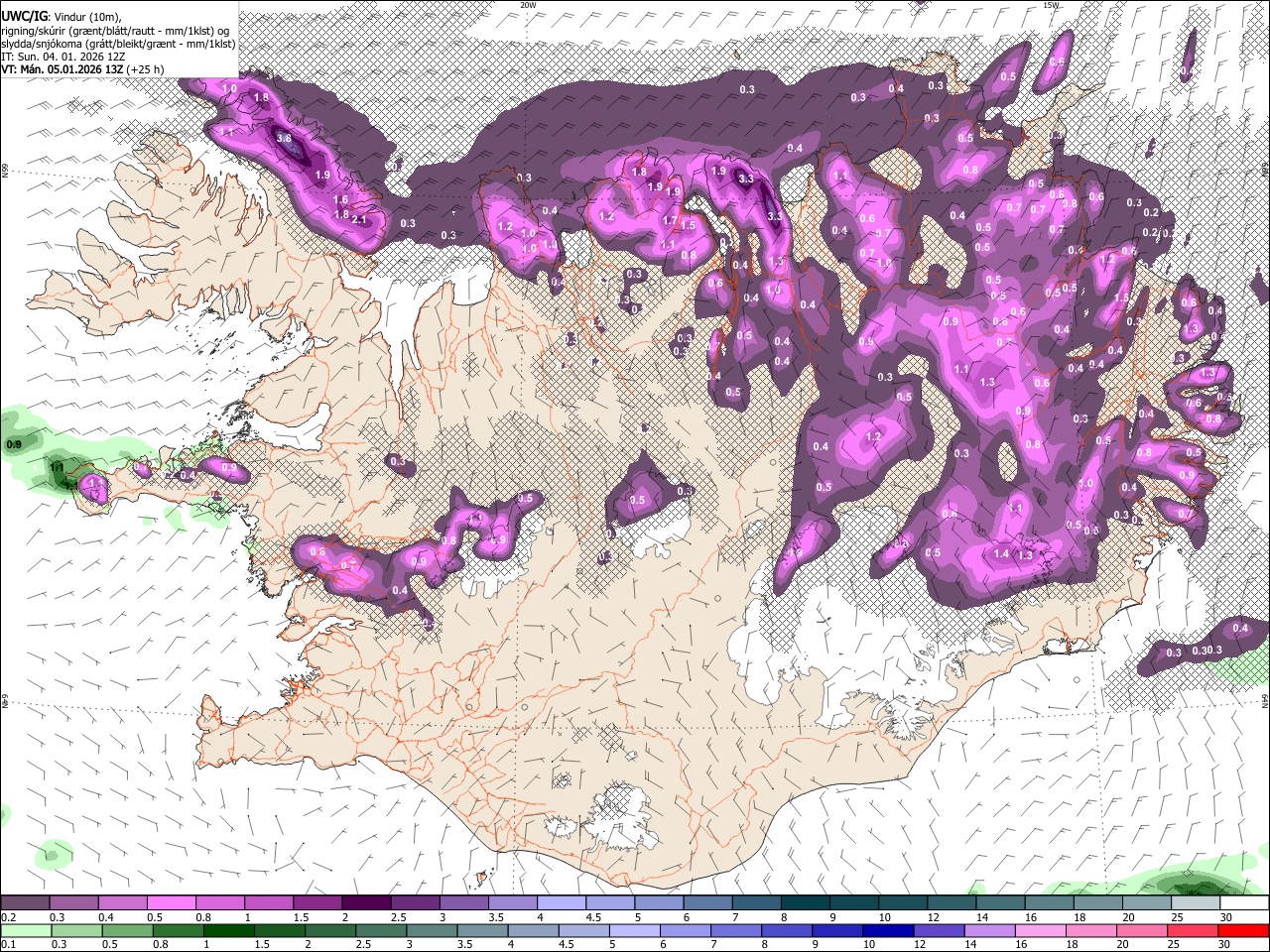Click the '1.7' precipitation value on the map
1270x952 pixels.
point(670,221)
